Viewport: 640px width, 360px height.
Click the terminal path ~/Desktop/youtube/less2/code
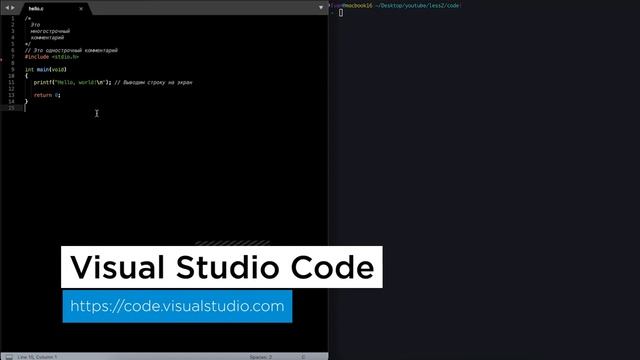[418, 5]
